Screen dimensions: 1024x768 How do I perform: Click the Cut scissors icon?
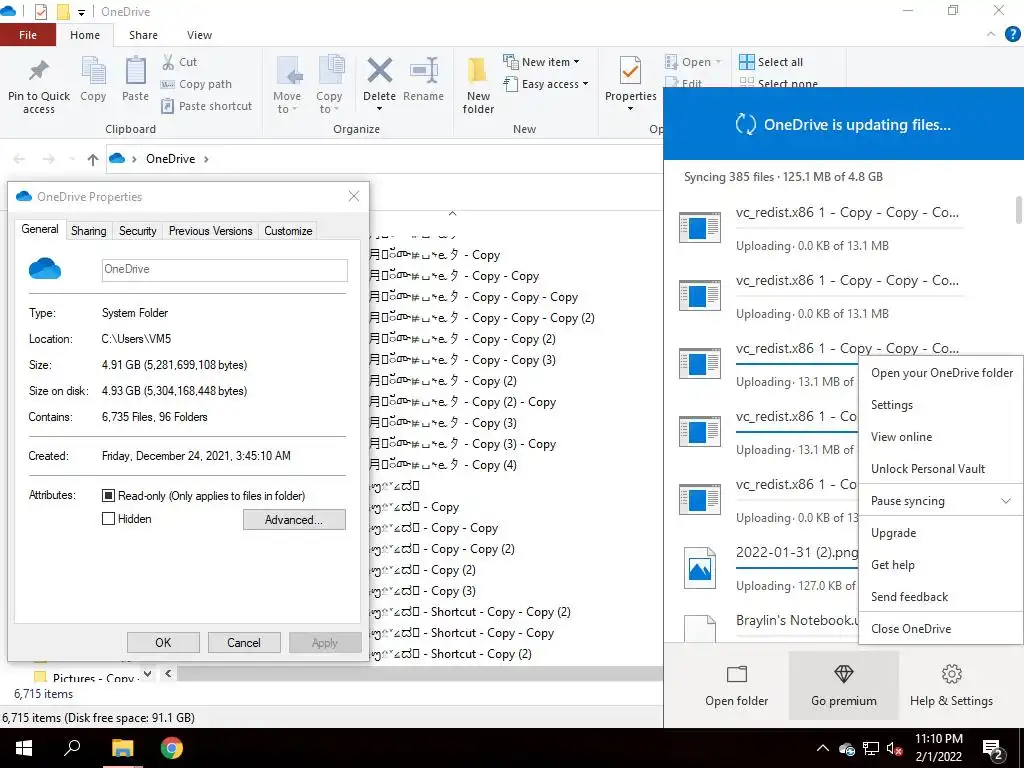pyautogui.click(x=168, y=62)
